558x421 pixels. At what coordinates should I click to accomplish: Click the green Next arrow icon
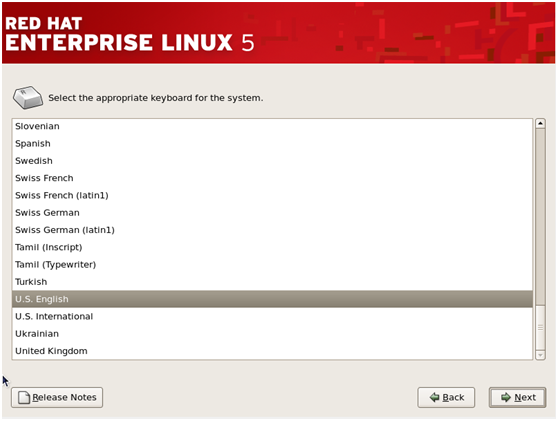pyautogui.click(x=506, y=397)
